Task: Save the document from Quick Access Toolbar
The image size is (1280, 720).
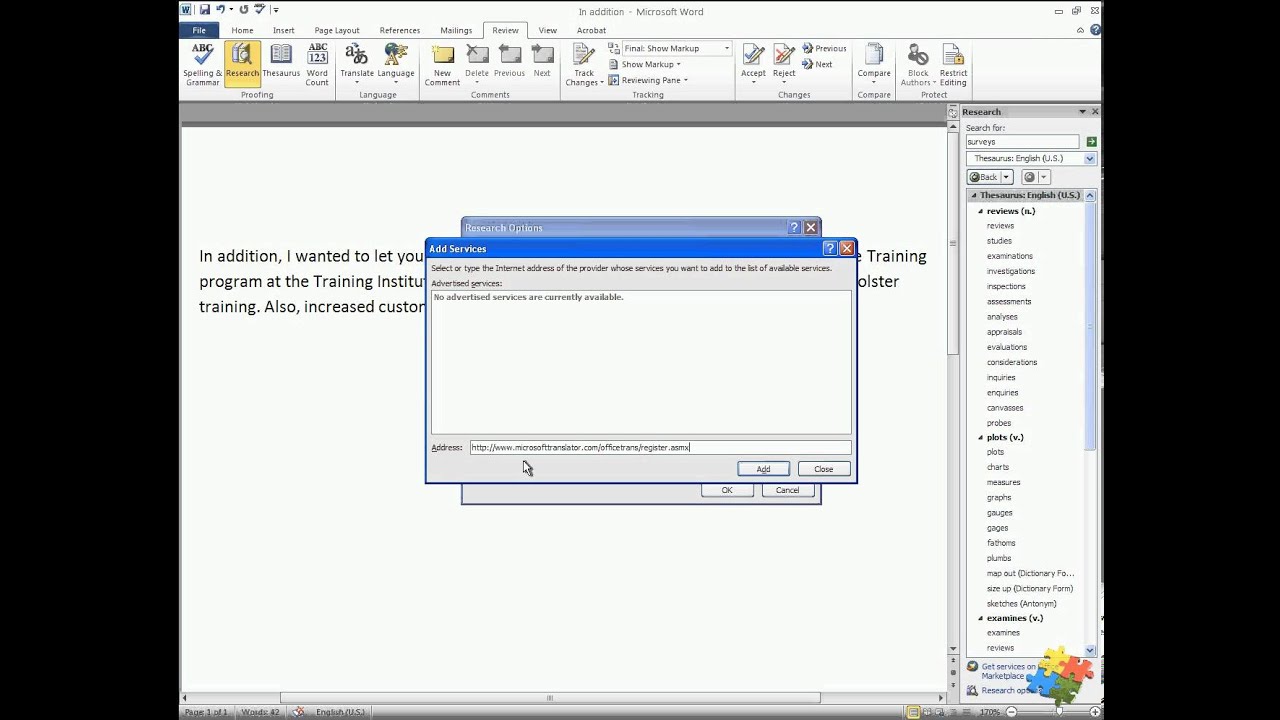Action: (204, 10)
